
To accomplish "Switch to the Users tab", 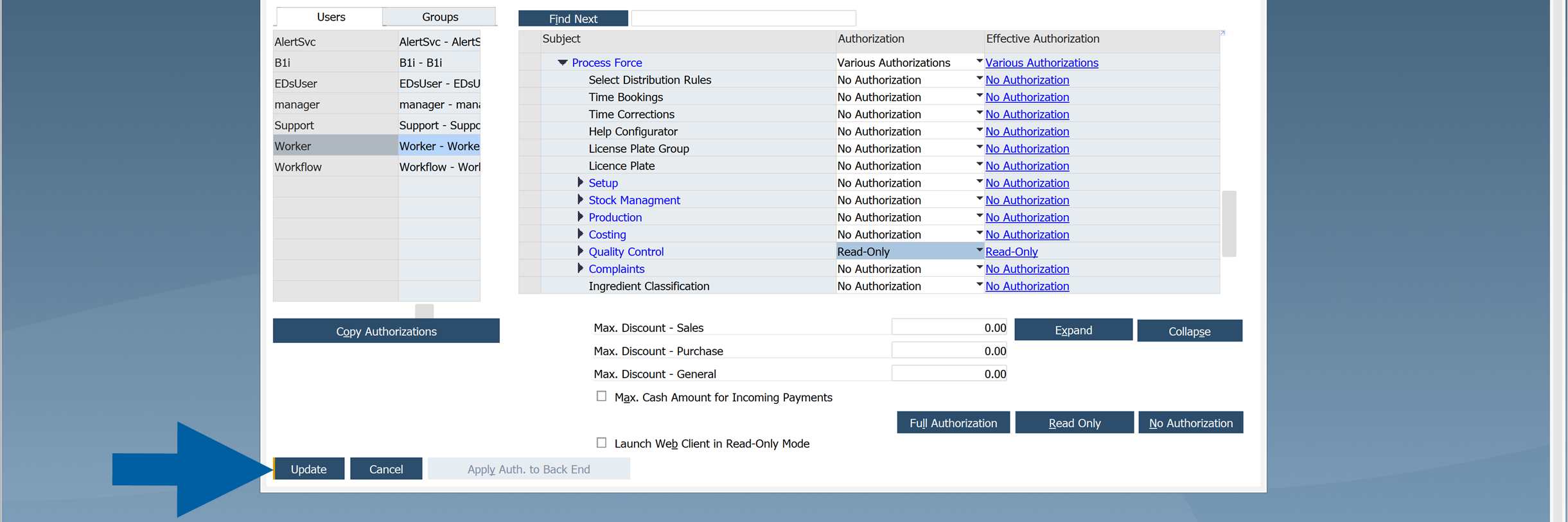I will click(x=330, y=17).
